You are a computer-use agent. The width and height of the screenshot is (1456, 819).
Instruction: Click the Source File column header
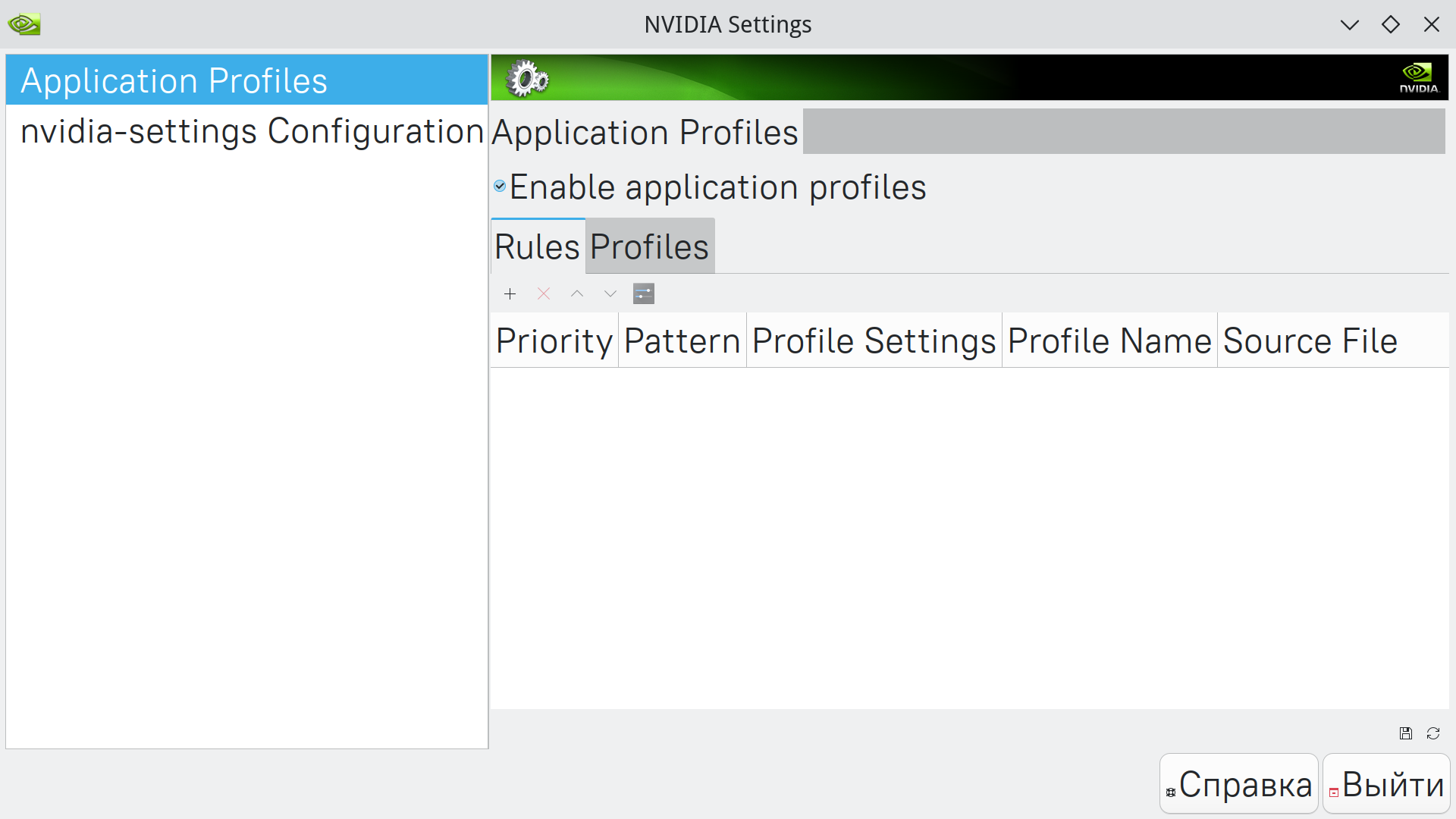tap(1310, 340)
